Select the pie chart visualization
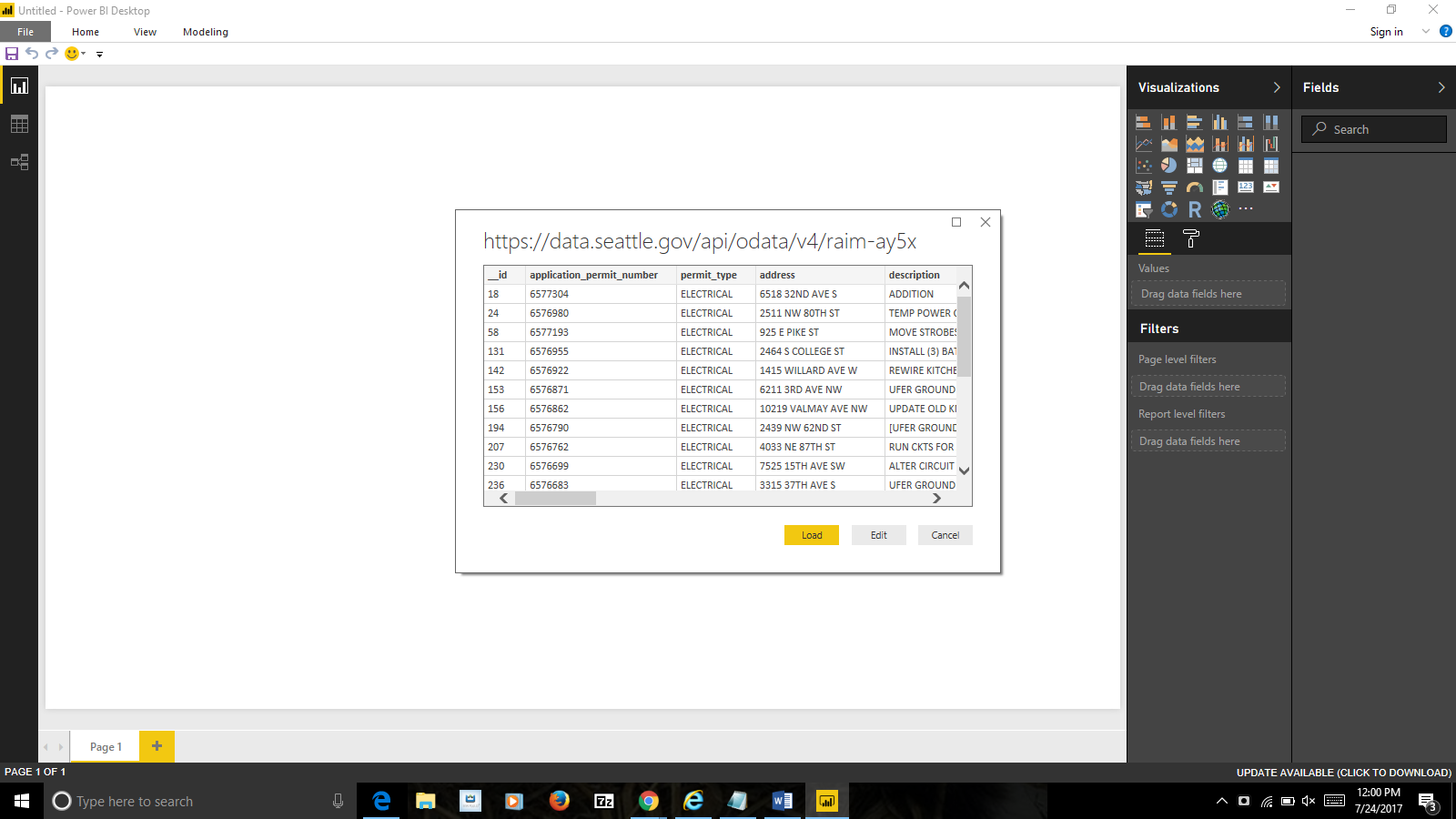The width and height of the screenshot is (1456, 819). coord(1169,166)
